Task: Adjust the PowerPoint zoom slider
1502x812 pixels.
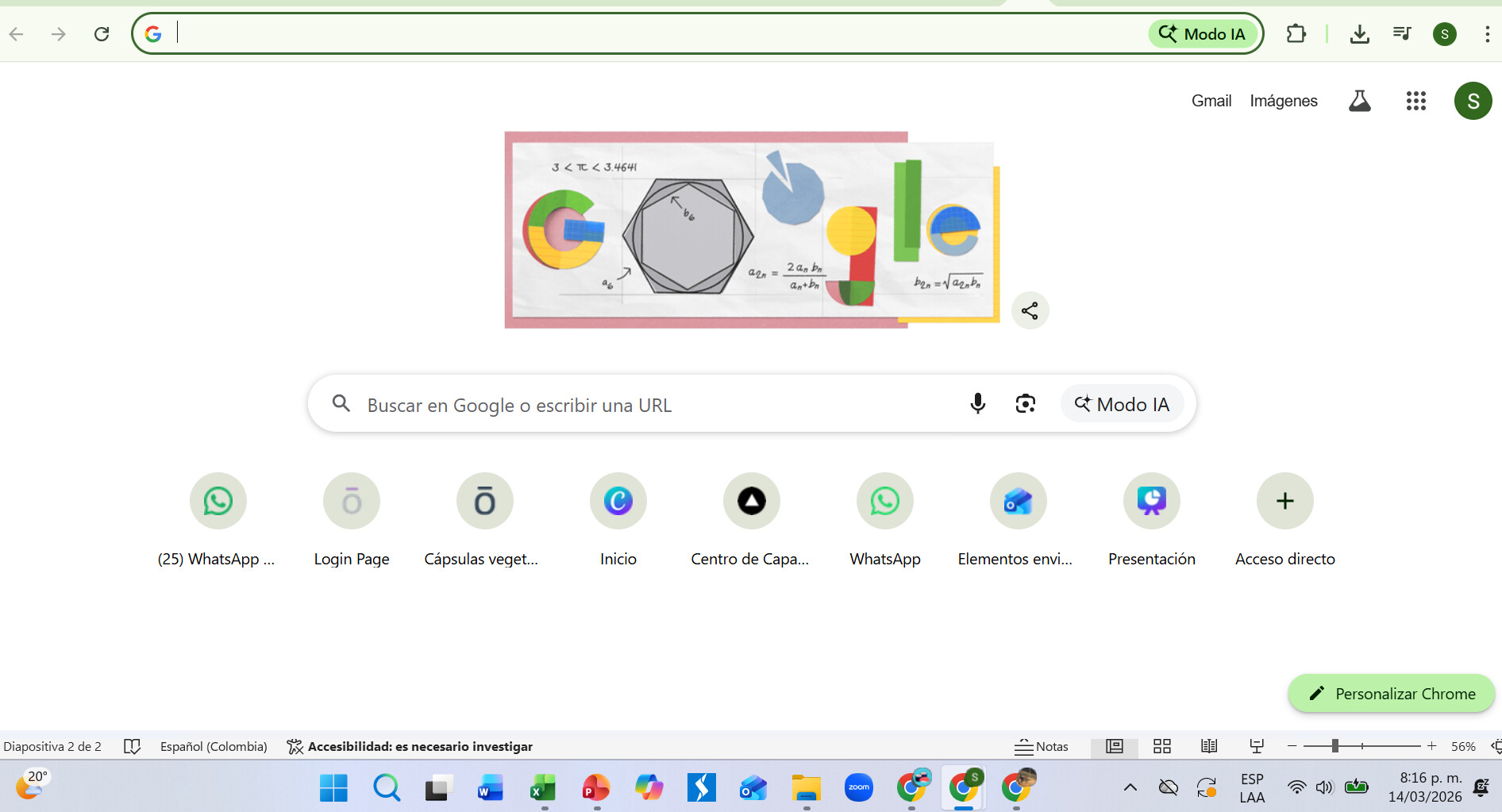Action: pyautogui.click(x=1335, y=746)
